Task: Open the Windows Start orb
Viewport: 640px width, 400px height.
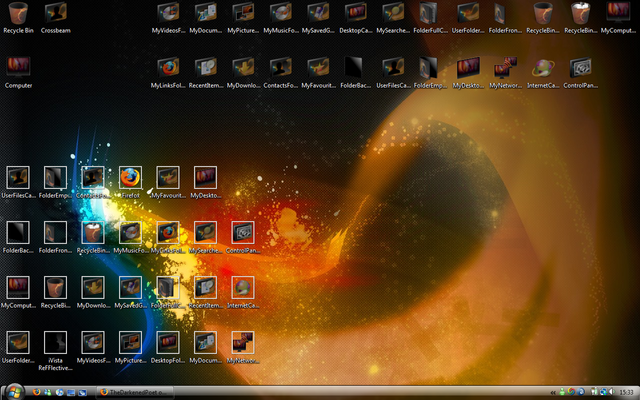Action: pos(15,392)
